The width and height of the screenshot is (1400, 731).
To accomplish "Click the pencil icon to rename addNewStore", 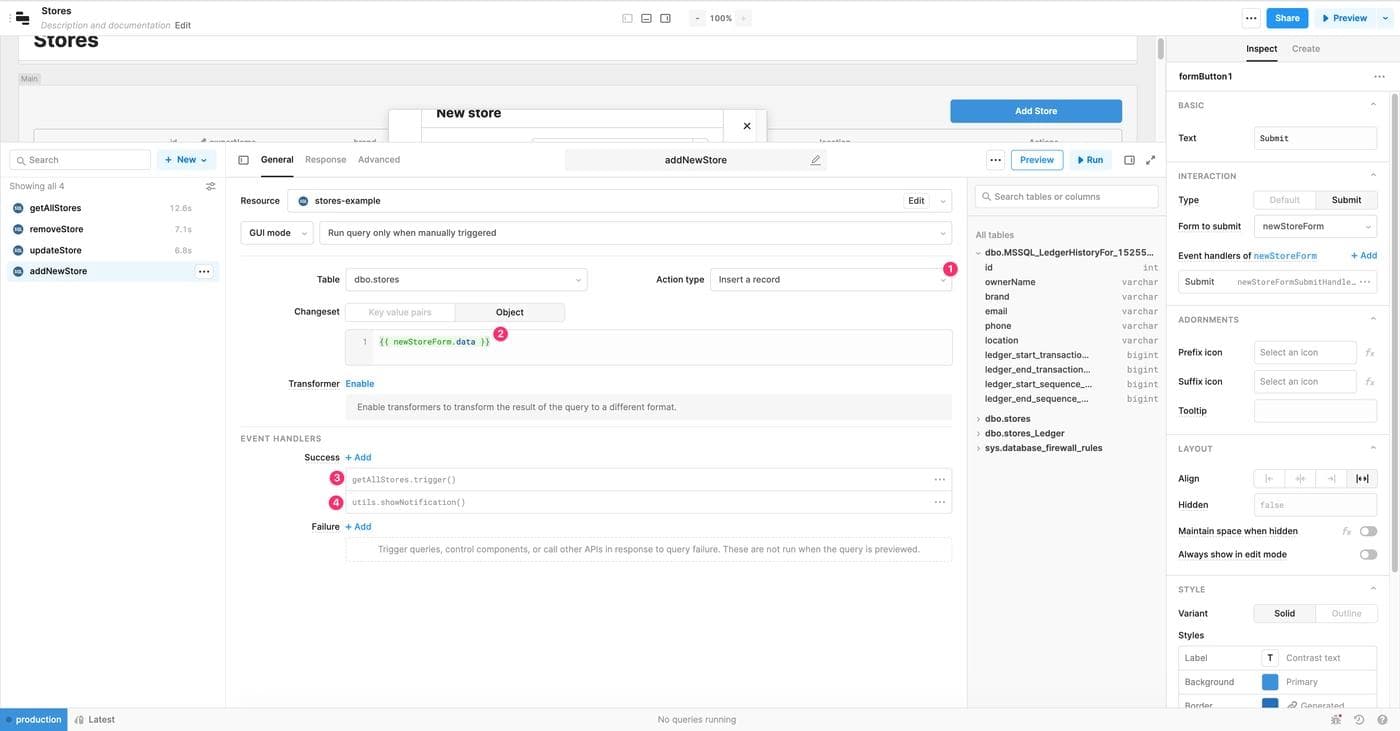I will coord(815,160).
